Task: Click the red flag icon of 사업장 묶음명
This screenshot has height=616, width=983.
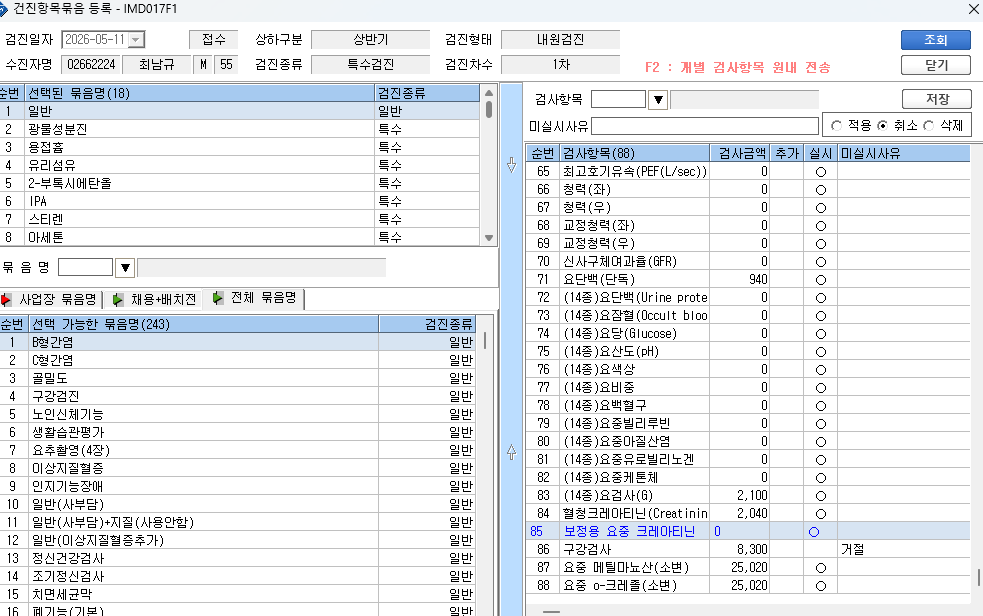Action: pos(6,300)
